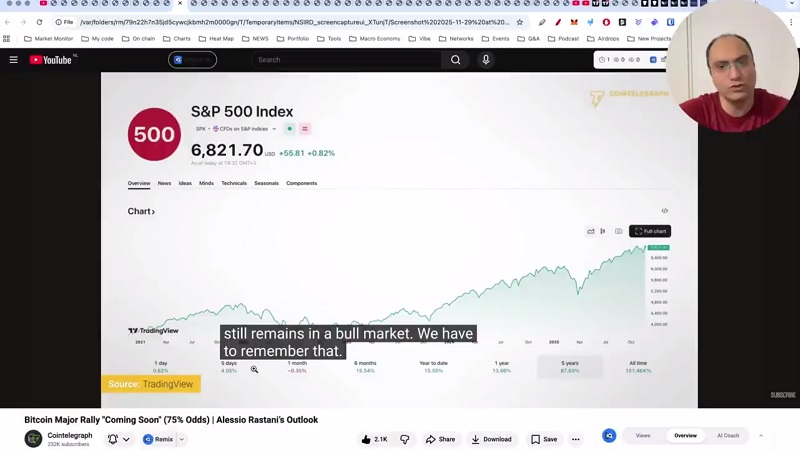Download the video
Screen dimensions: 800x450
(491, 439)
